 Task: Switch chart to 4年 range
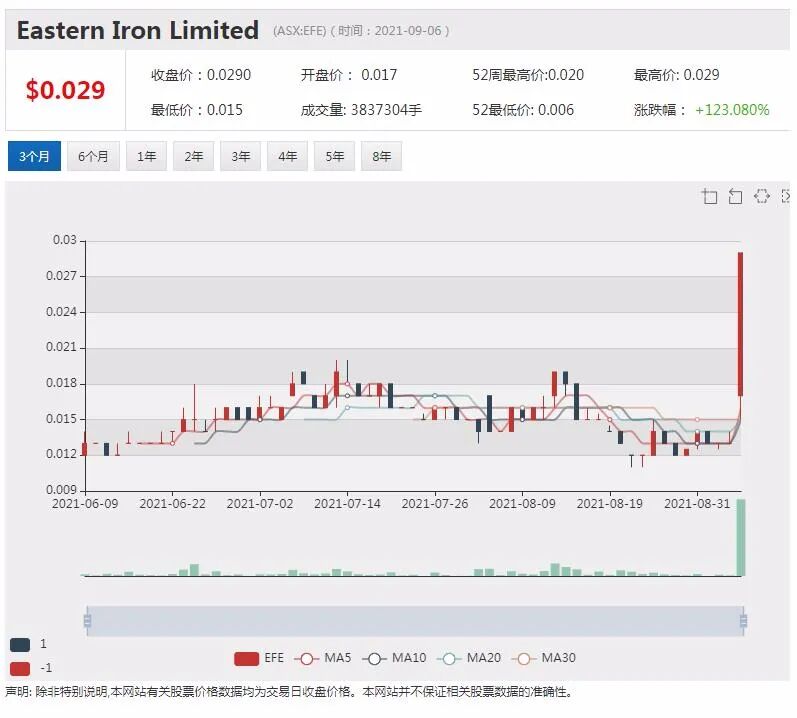coord(287,156)
